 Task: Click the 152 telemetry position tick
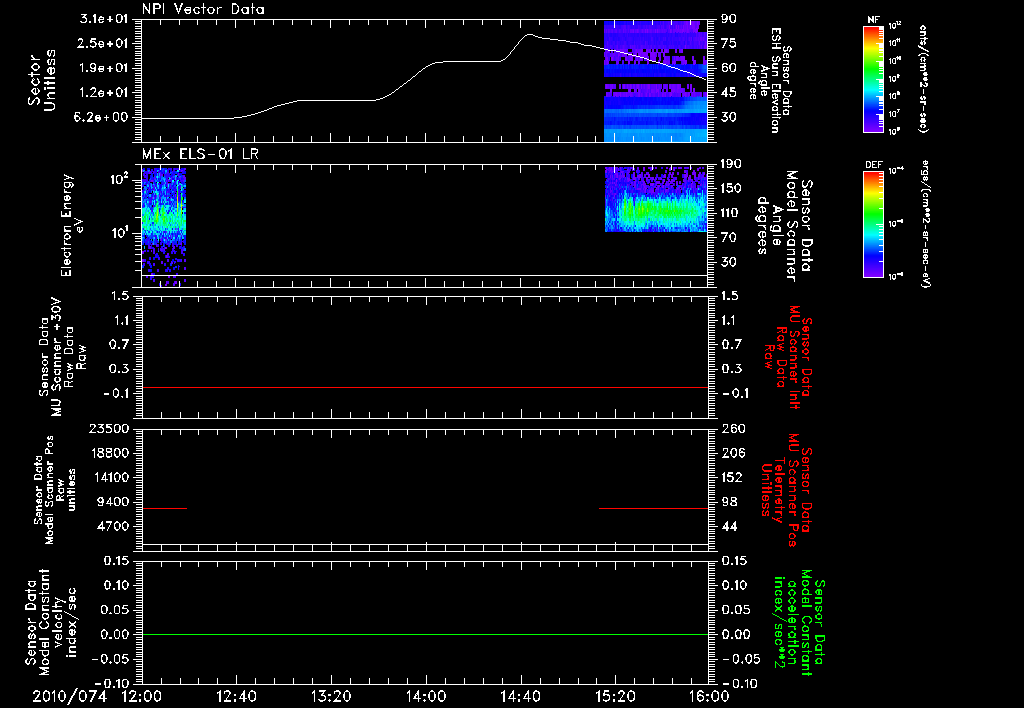pos(732,477)
